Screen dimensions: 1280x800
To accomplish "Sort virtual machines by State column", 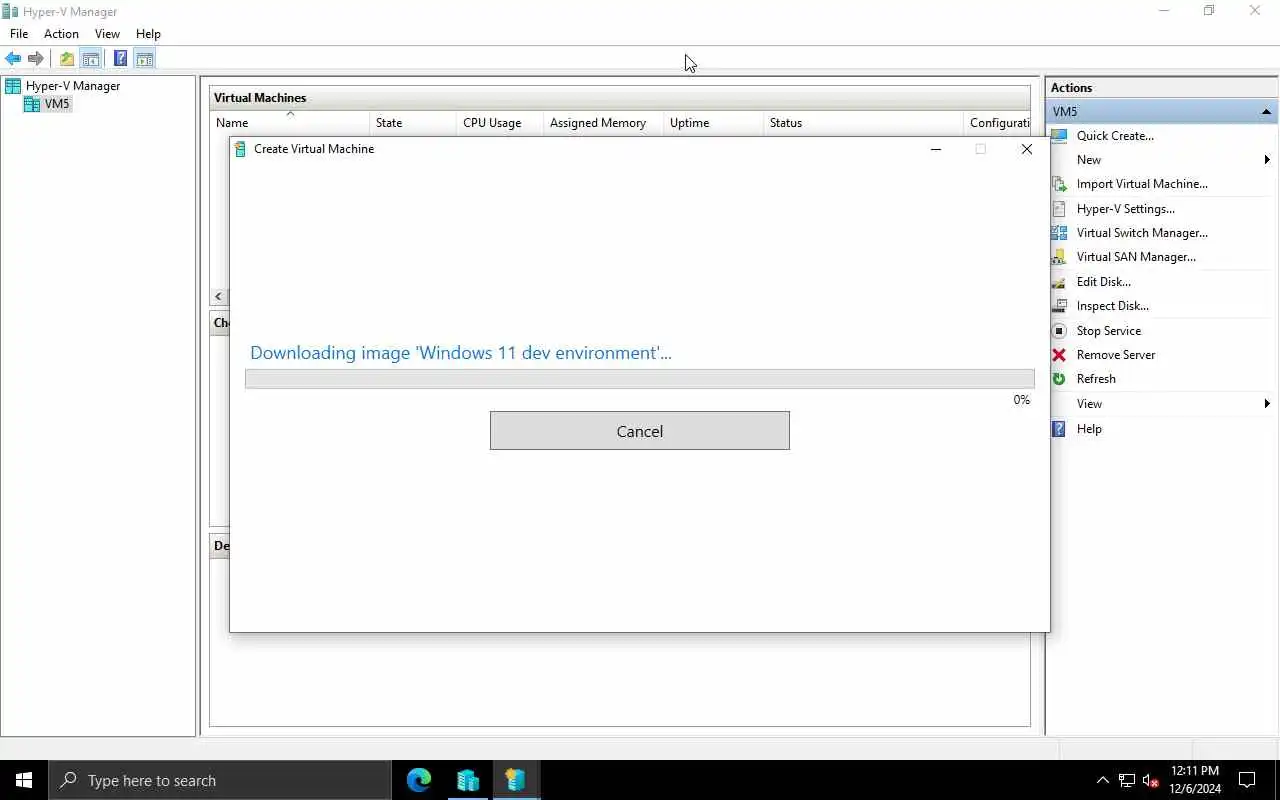I will pos(412,123).
